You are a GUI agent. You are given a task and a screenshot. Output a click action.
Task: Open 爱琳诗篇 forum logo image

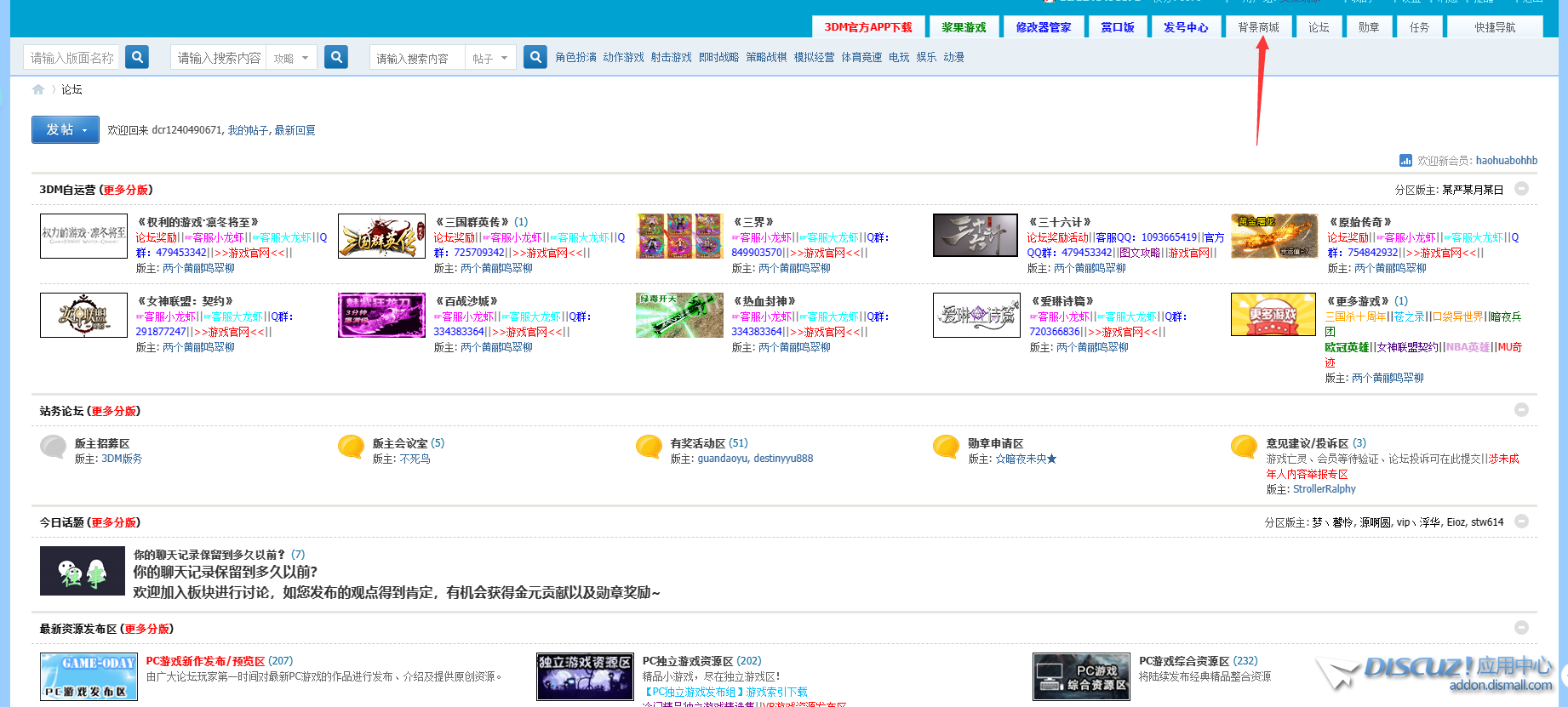click(x=976, y=315)
